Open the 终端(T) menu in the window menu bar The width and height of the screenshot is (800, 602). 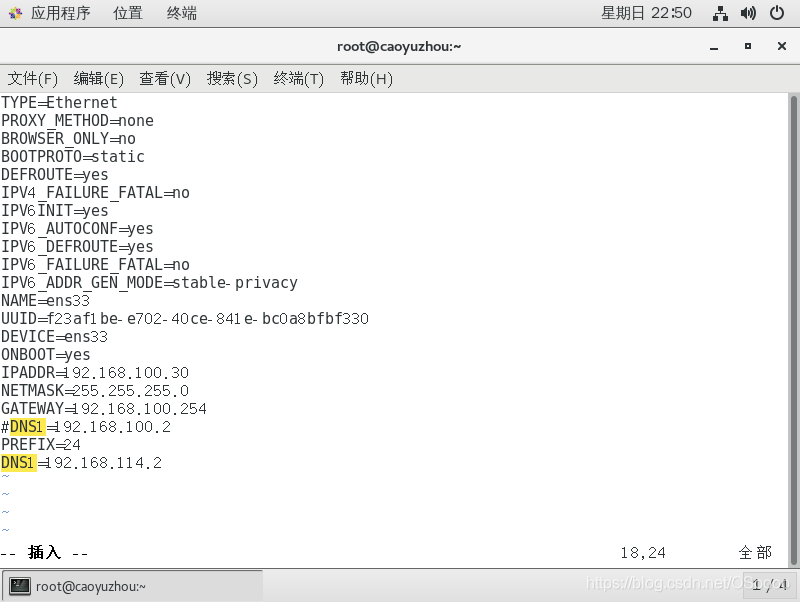pyautogui.click(x=298, y=79)
